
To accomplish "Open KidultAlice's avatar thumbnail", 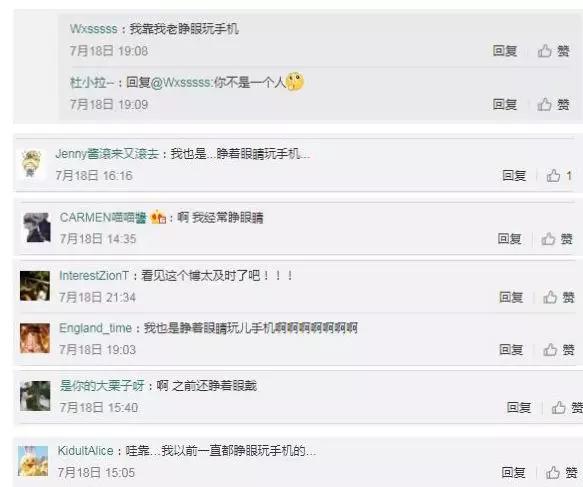I will [x=33, y=461].
